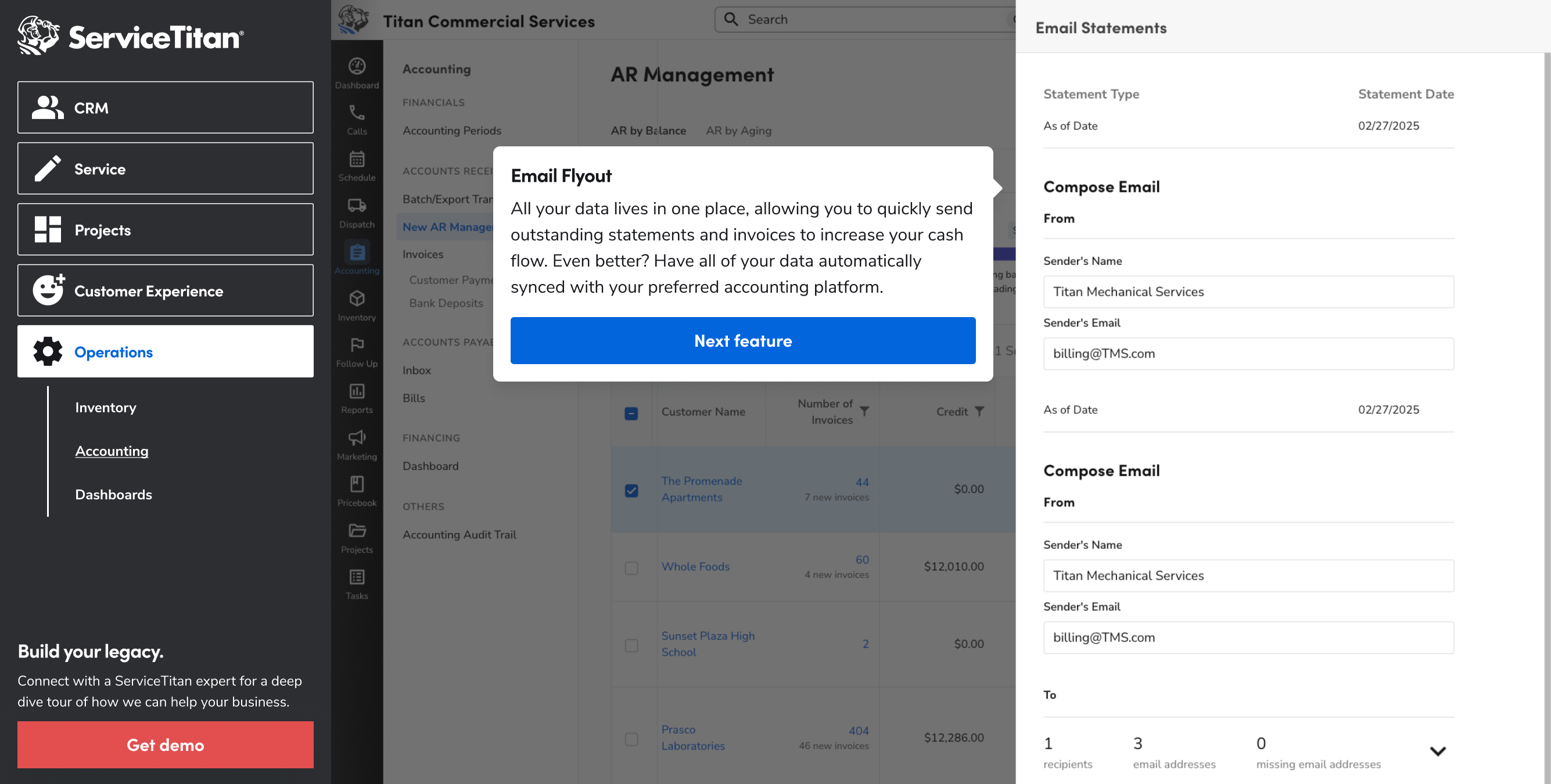Click the Get demo button
This screenshot has width=1551, height=784.
coord(165,745)
